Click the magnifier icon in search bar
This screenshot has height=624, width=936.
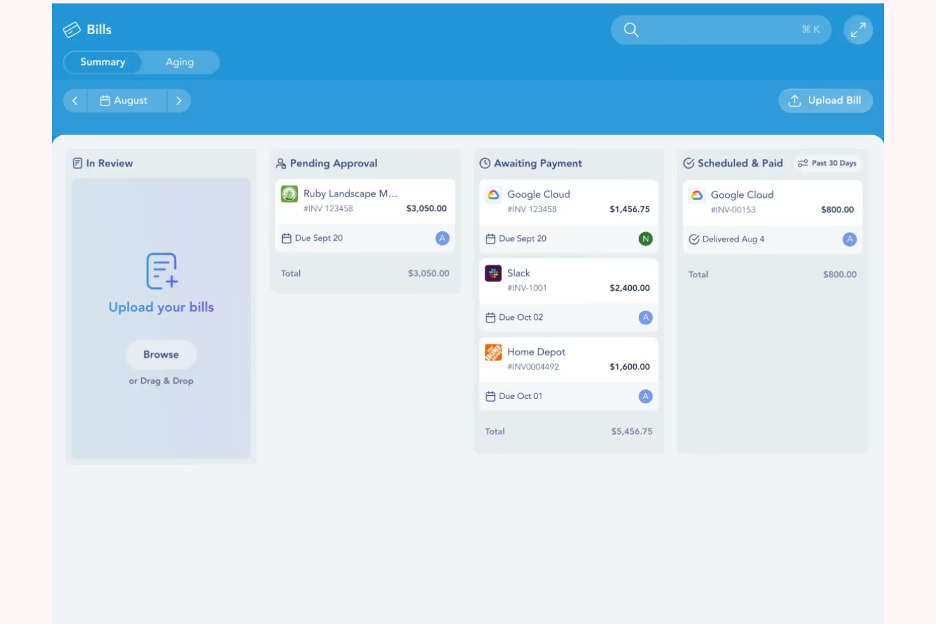tap(631, 30)
